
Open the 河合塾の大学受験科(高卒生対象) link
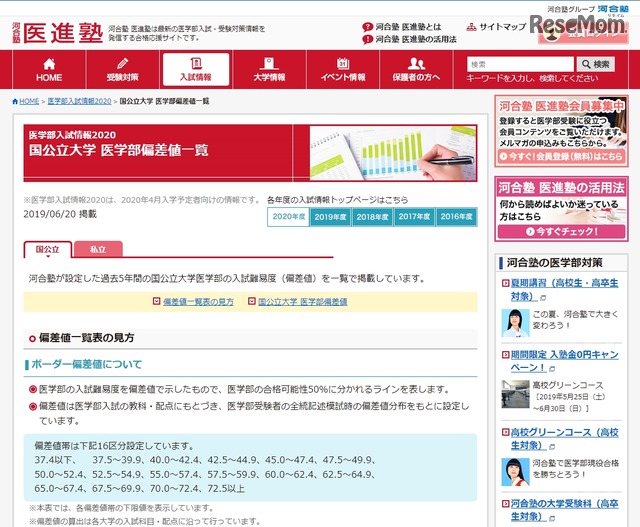click(x=564, y=510)
